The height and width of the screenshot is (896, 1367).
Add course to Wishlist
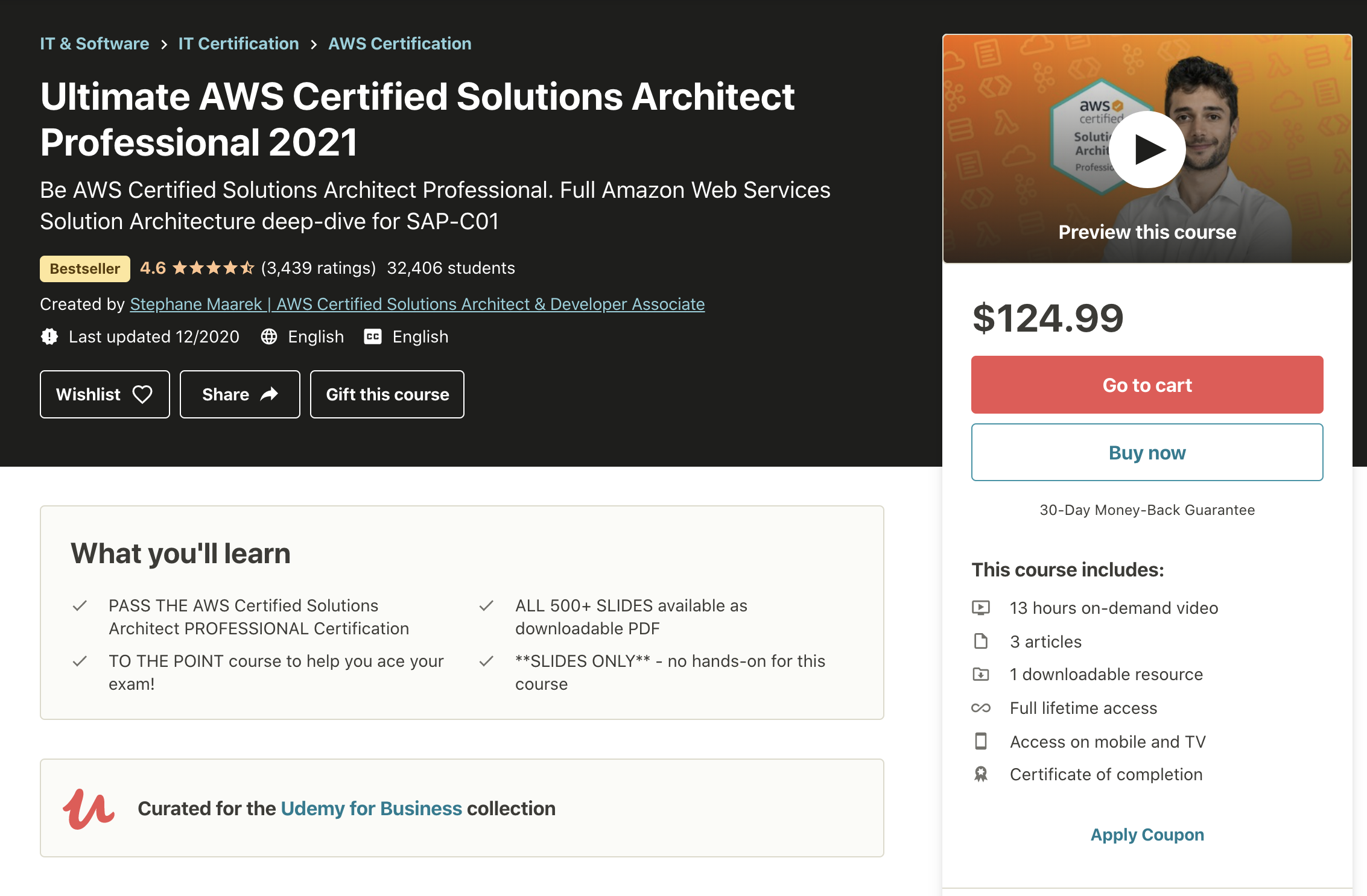pos(105,394)
